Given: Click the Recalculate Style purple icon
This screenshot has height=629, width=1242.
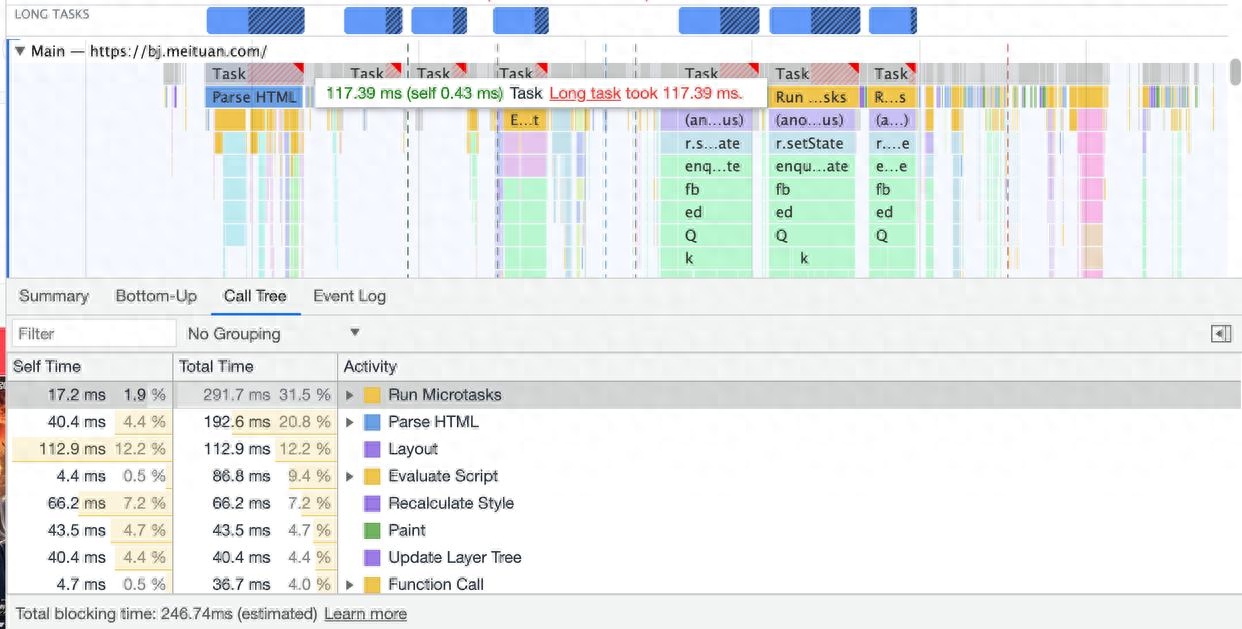Looking at the screenshot, I should pos(372,503).
